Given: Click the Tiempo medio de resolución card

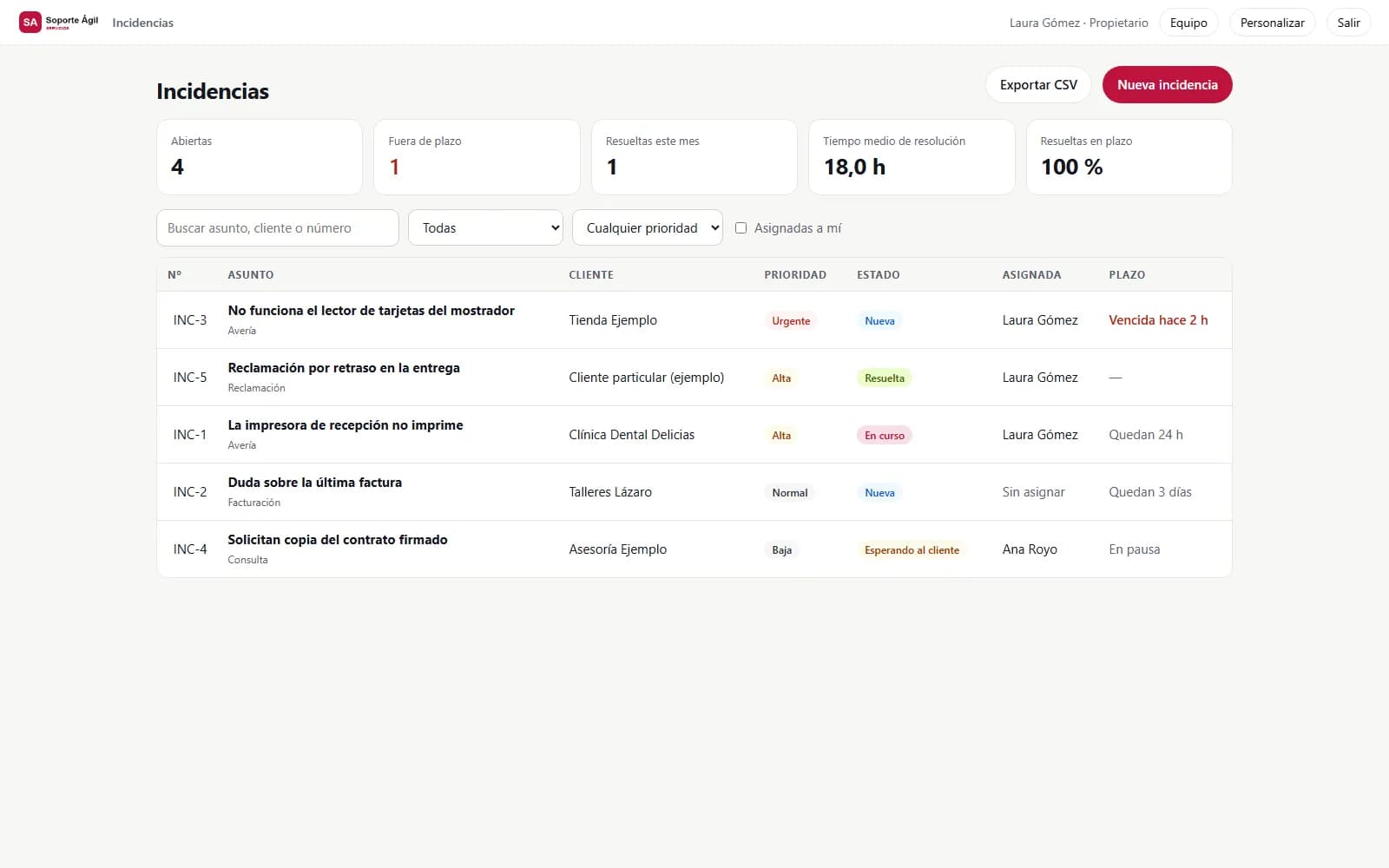Looking at the screenshot, I should click(x=912, y=157).
